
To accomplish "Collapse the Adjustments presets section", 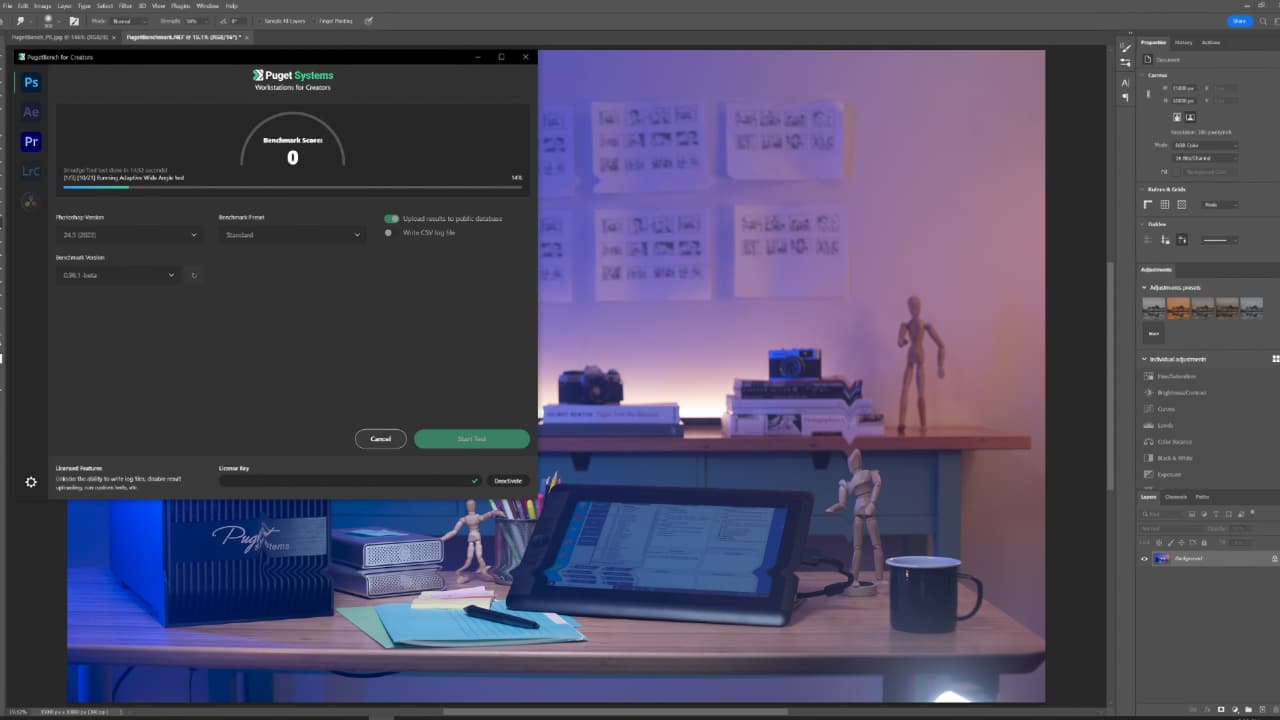I will click(x=1145, y=288).
